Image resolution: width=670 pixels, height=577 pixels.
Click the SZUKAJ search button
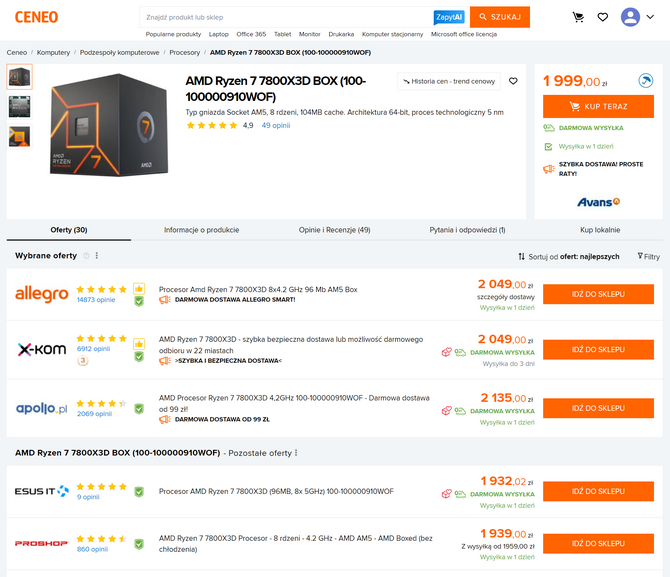pos(500,17)
